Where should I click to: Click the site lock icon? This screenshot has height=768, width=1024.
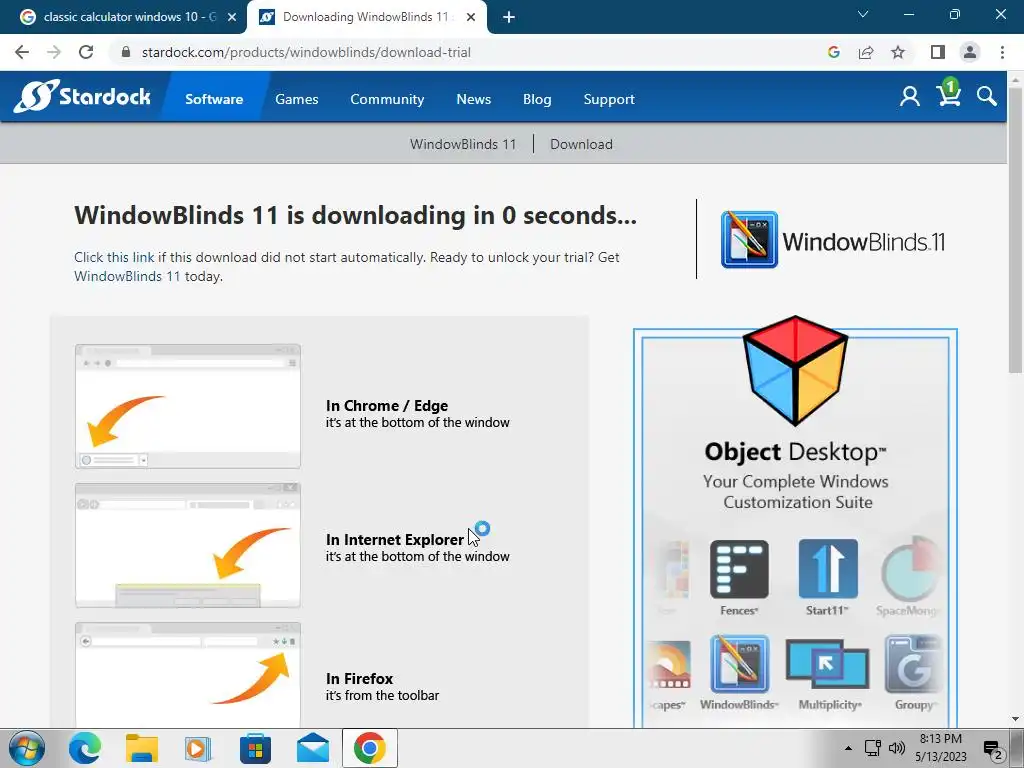pos(126,52)
